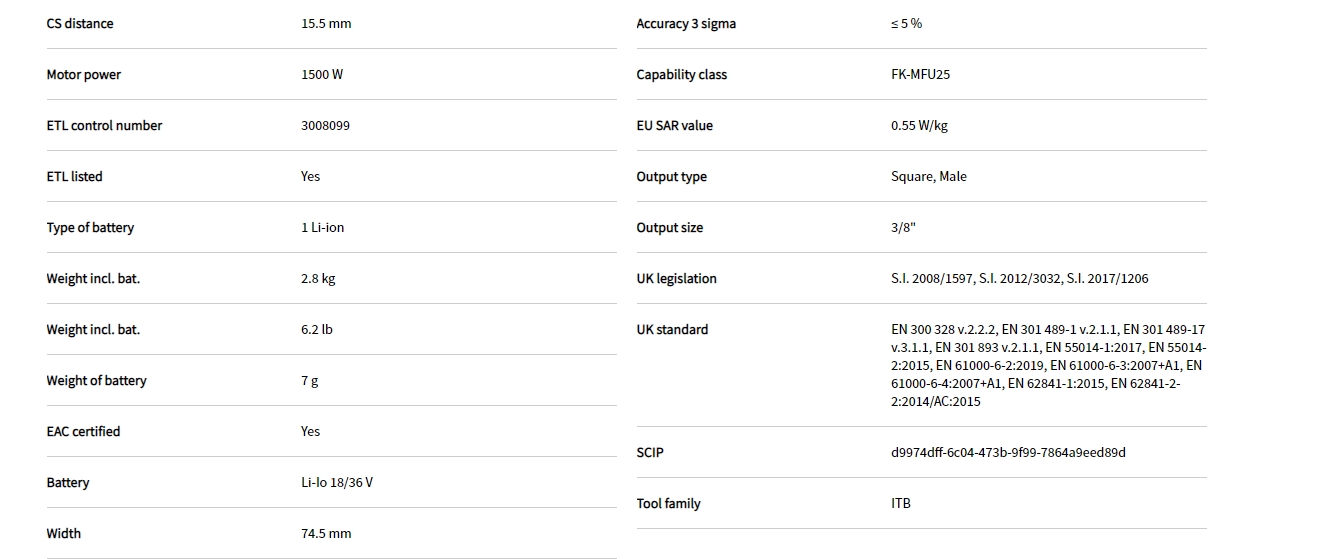Select the UK legislation S.I. references text
Image resolution: width=1319 pixels, height=559 pixels.
(x=1019, y=279)
